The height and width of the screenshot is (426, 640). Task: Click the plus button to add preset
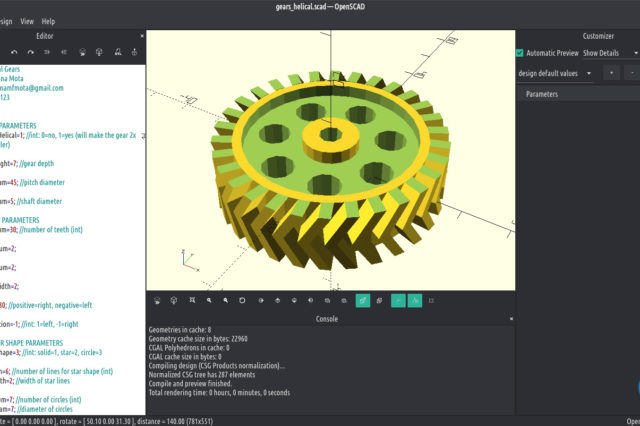coord(610,73)
